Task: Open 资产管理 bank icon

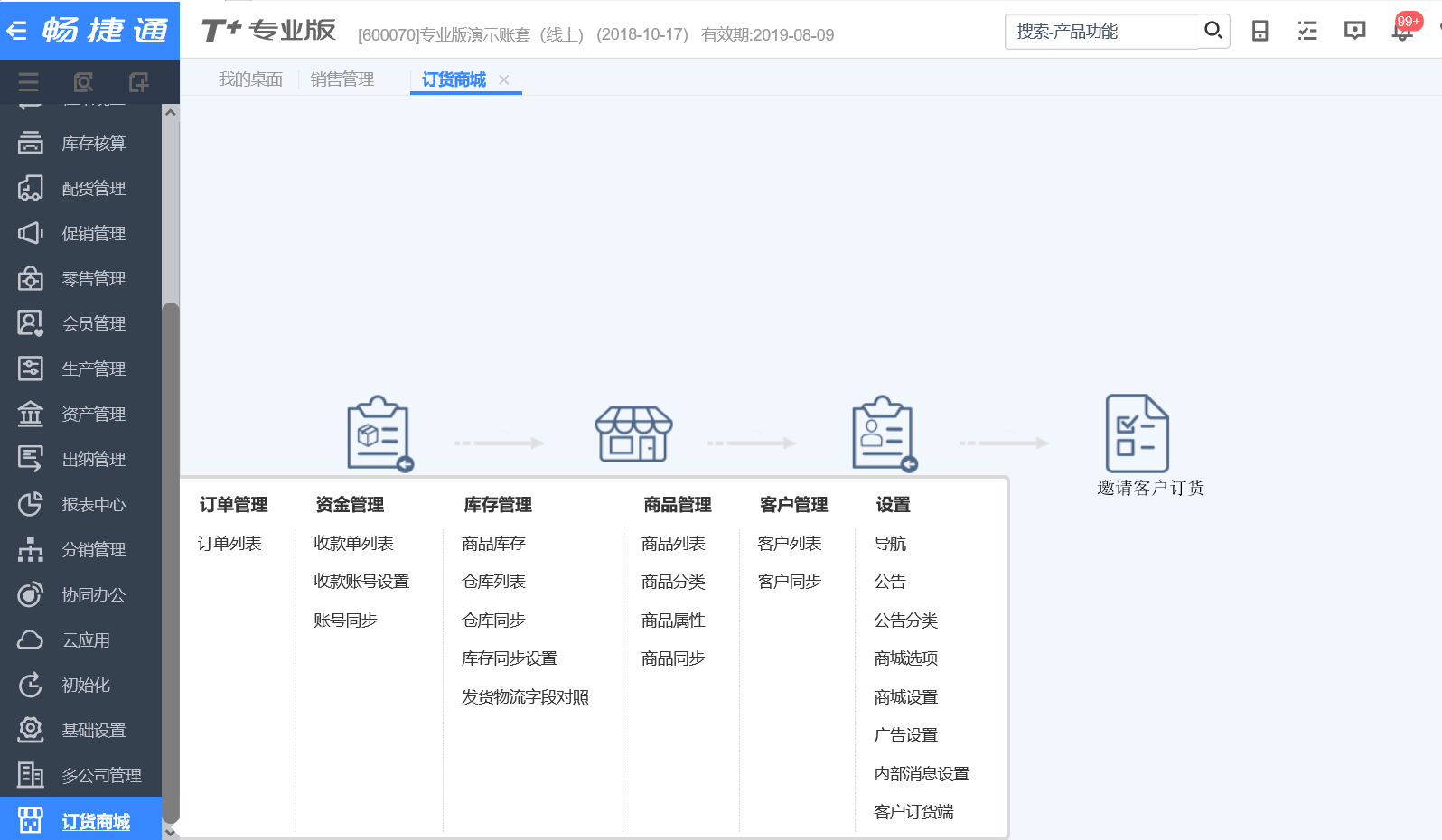Action: [x=31, y=414]
